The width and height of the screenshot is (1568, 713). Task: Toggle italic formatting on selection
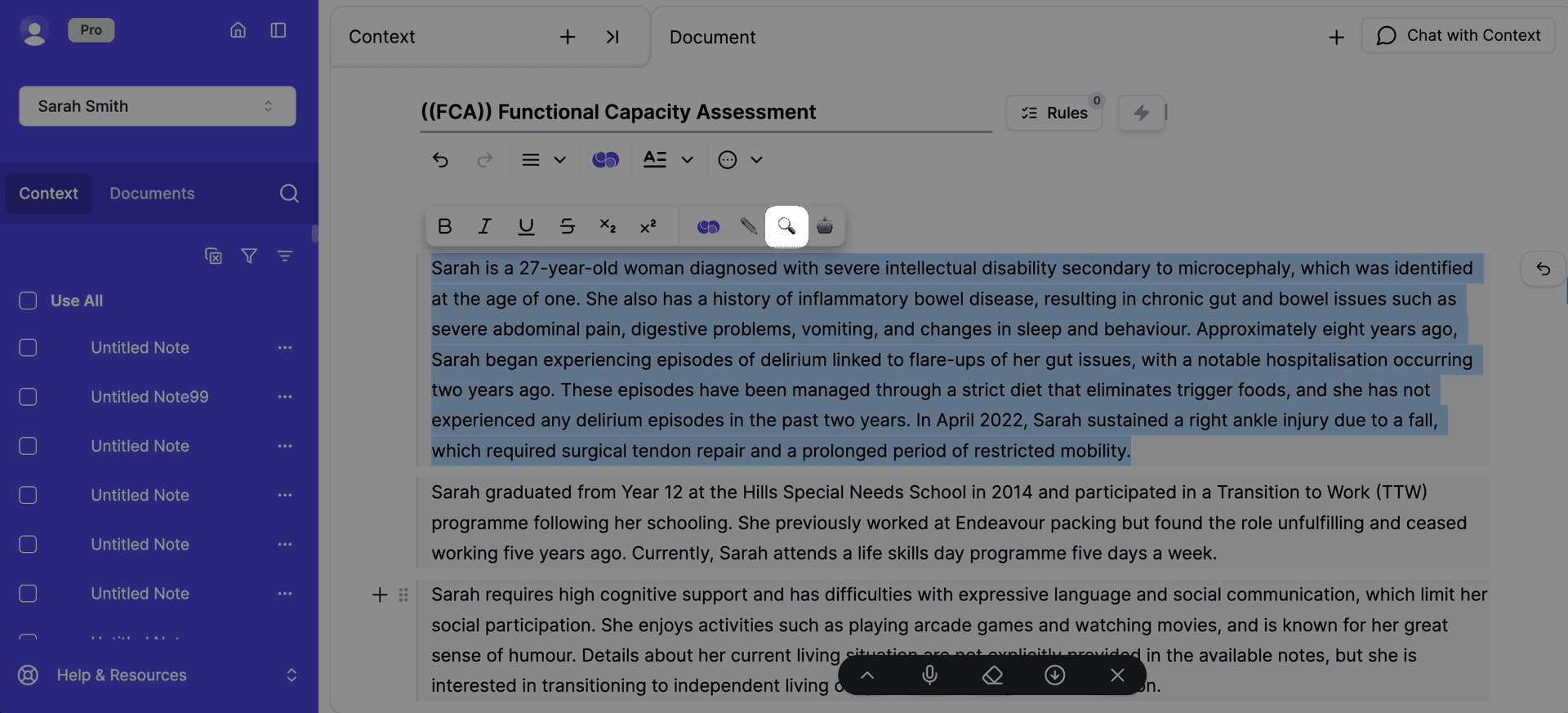tap(484, 226)
